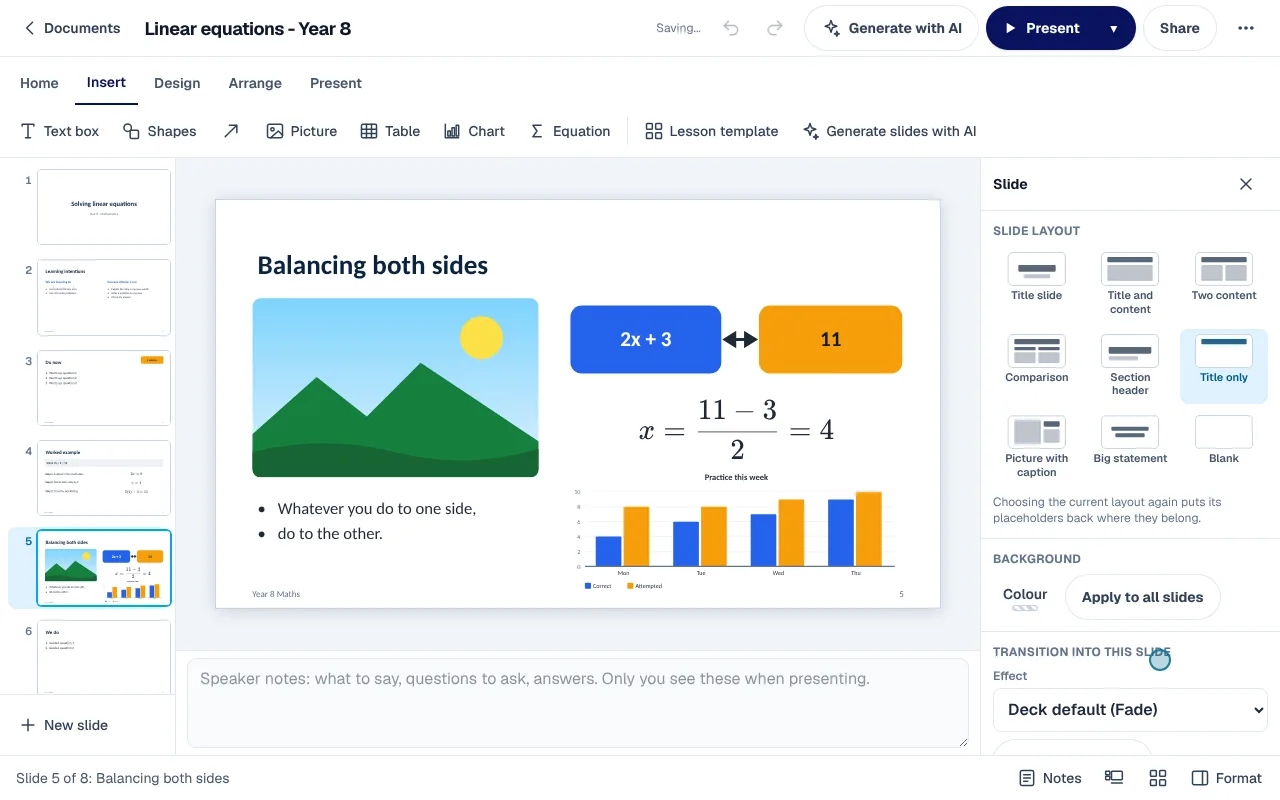Toggle the Format panel
This screenshot has height=800, width=1280.
(1227, 778)
